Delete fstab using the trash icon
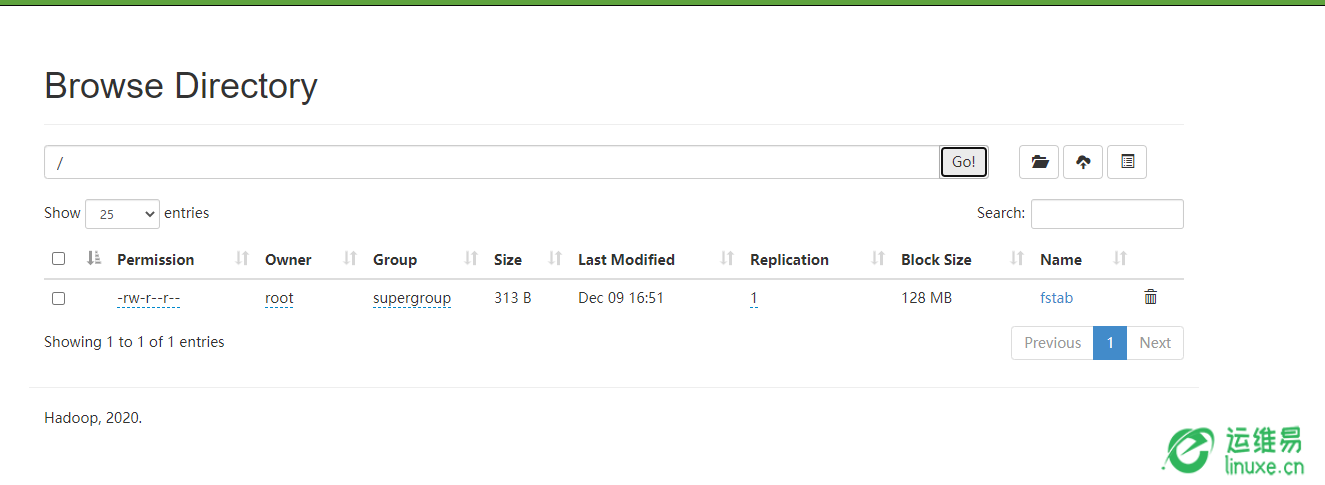The height and width of the screenshot is (485, 1325). pyautogui.click(x=1151, y=297)
